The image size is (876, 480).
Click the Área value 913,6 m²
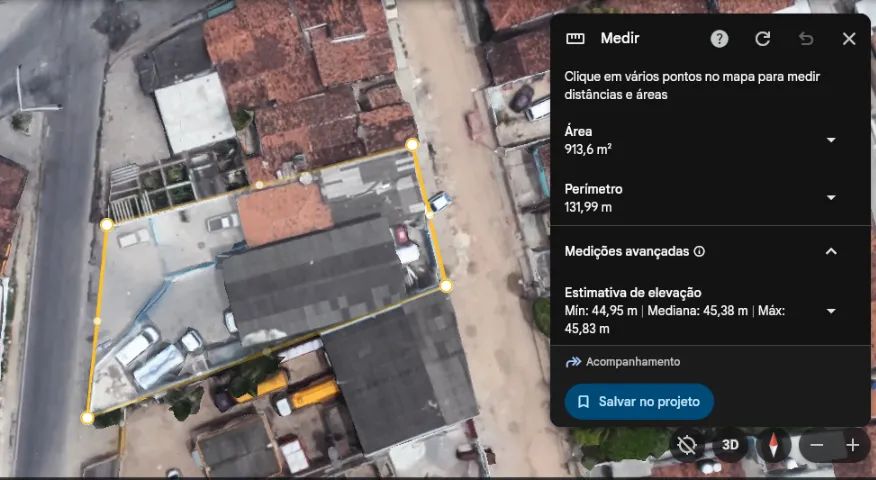click(588, 149)
